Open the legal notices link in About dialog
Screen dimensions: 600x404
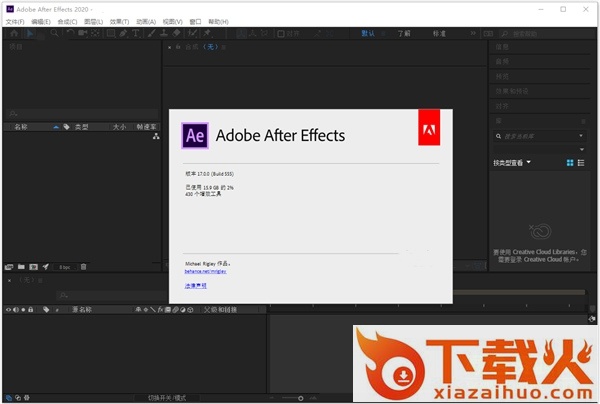point(196,286)
